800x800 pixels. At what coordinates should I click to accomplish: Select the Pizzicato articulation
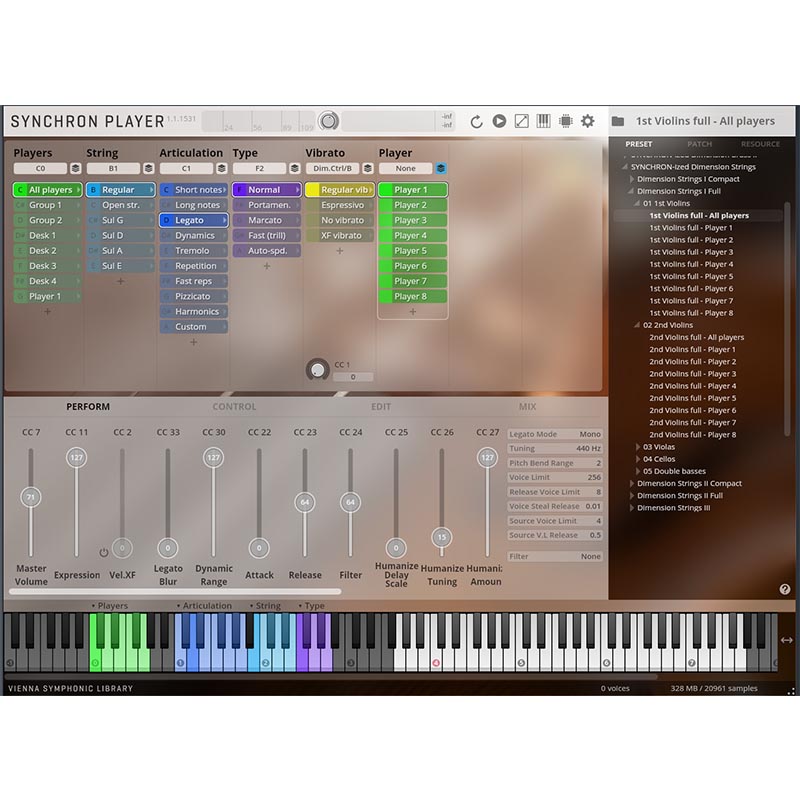click(193, 296)
